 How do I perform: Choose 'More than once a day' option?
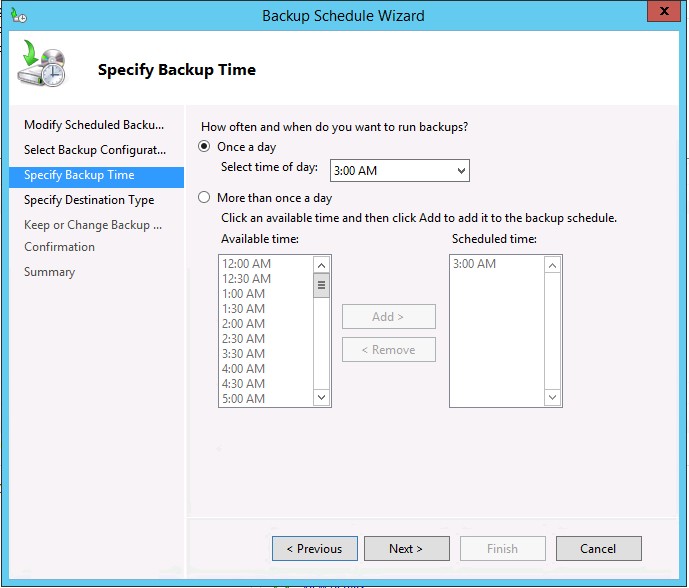tap(205, 198)
